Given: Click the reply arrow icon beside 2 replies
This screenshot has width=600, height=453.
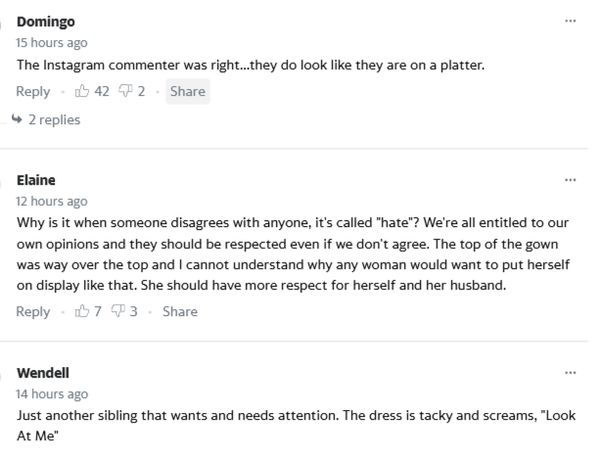Looking at the screenshot, I should (17, 120).
